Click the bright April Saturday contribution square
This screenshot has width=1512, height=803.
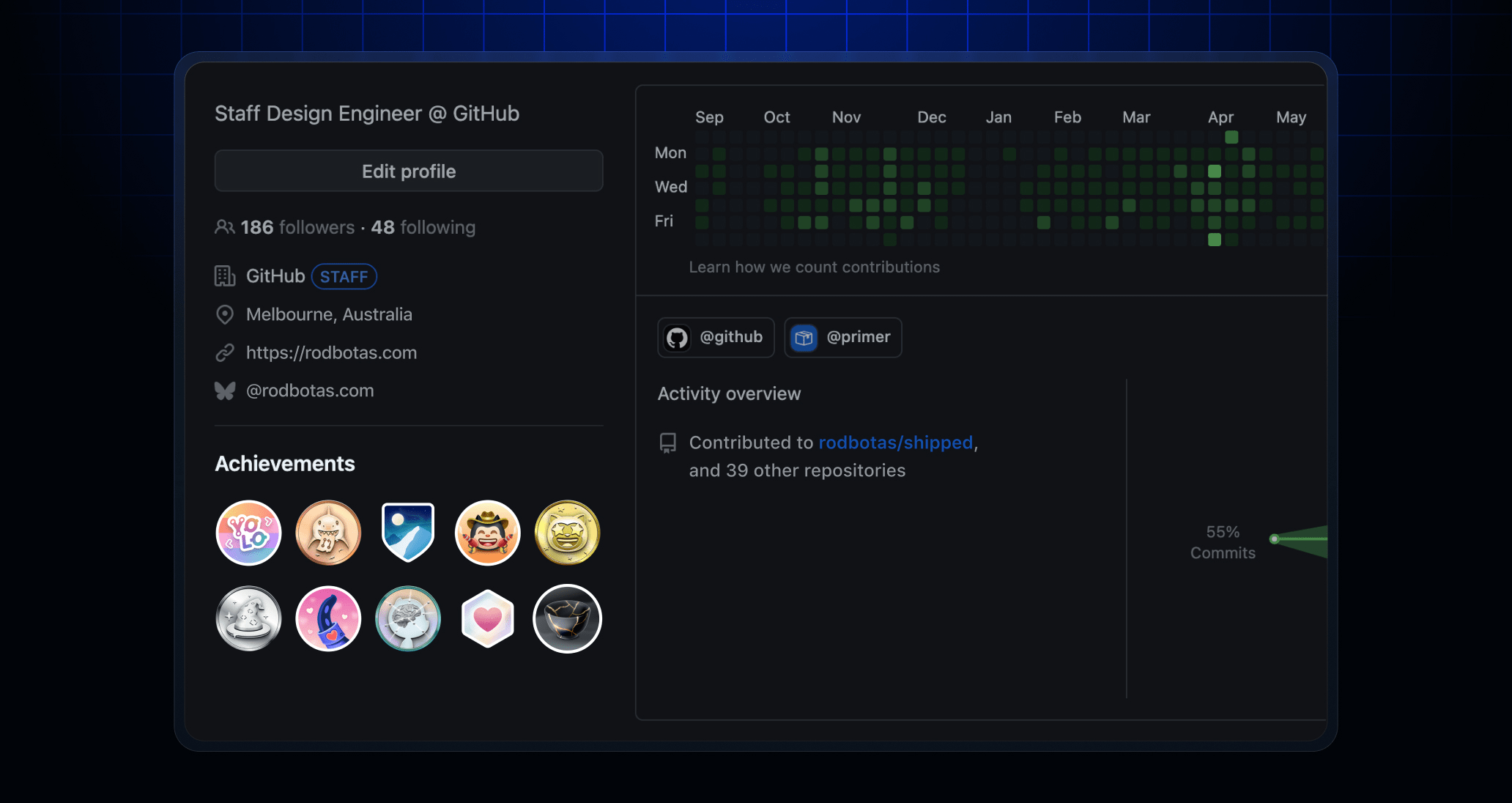(x=1215, y=240)
